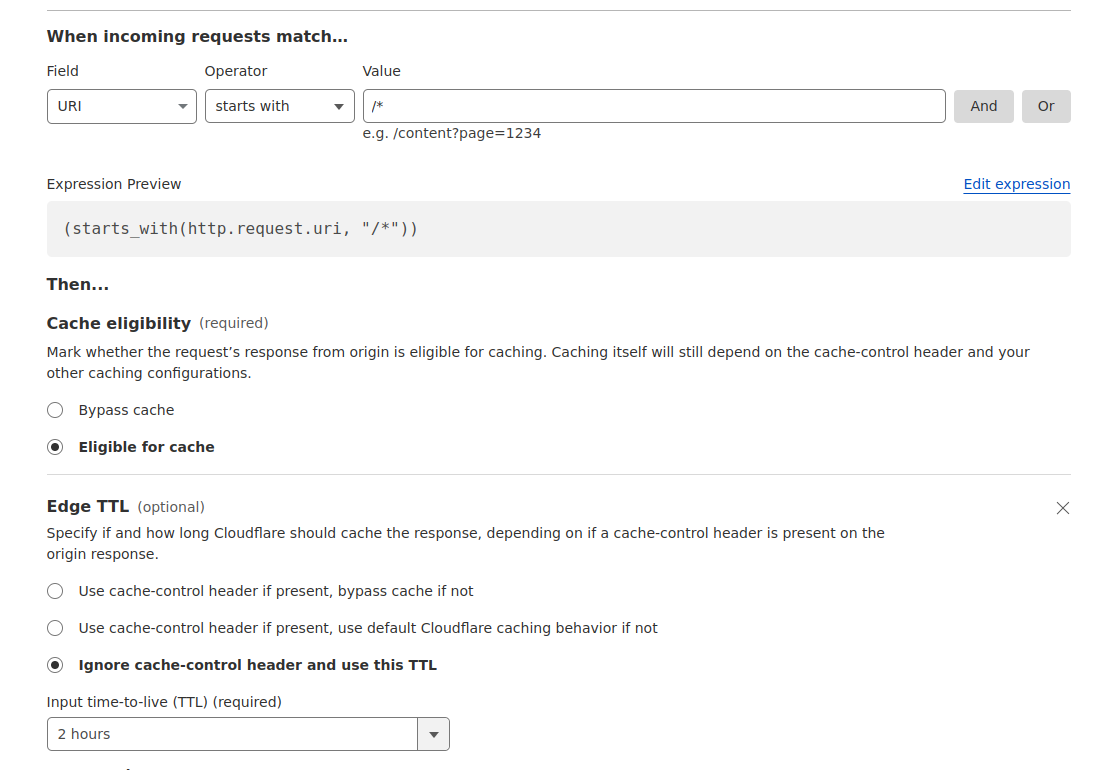Image resolution: width=1116 pixels, height=770 pixels.
Task: Click the expression preview code box
Action: coord(558,229)
